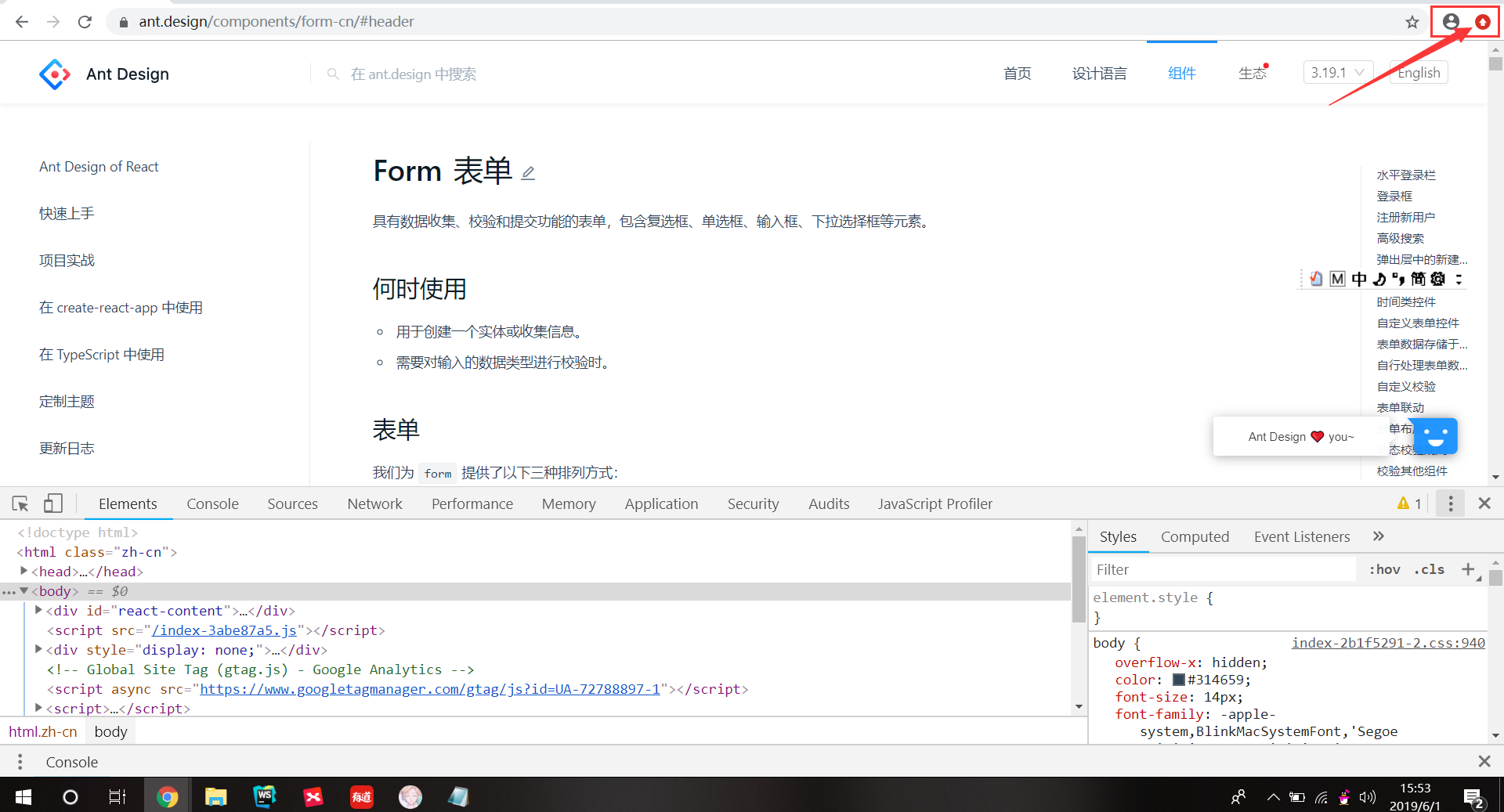Open the Chrome profile avatar icon
Screen dimensions: 1504x812
[x=1451, y=22]
